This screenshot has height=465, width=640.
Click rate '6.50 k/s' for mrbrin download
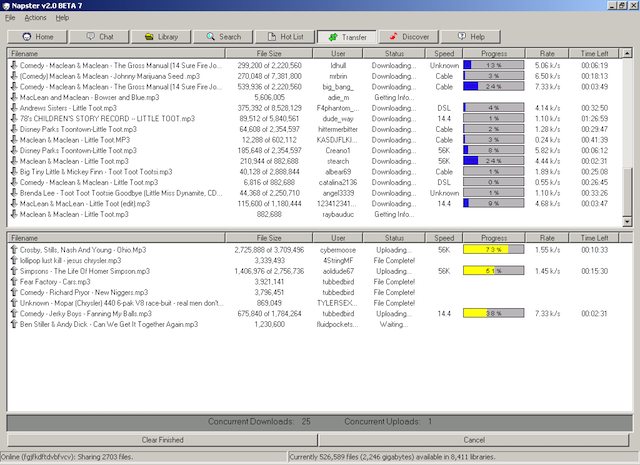click(x=547, y=76)
